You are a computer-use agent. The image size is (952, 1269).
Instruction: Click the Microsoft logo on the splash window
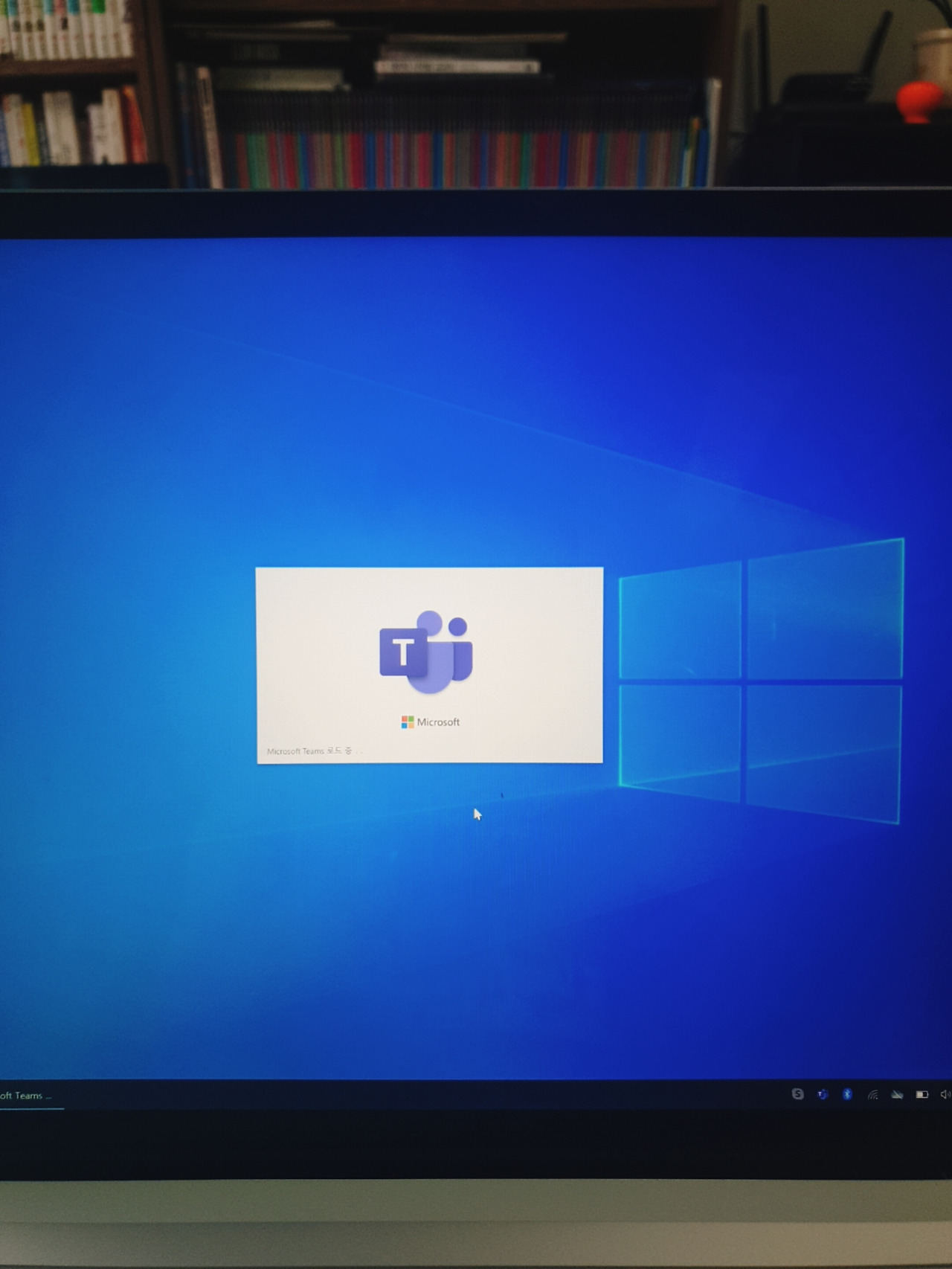tap(430, 722)
